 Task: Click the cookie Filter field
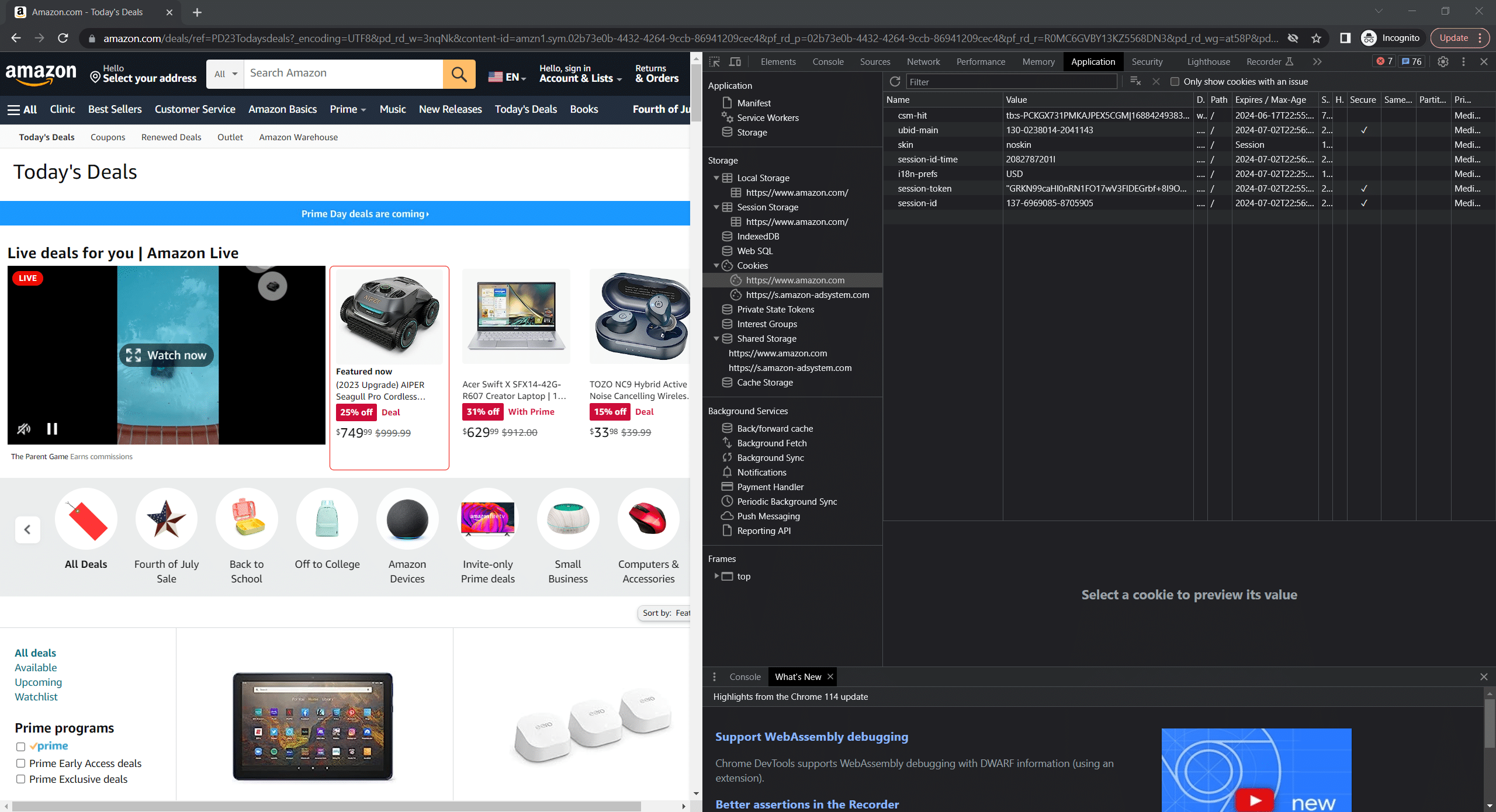pyautogui.click(x=1011, y=82)
